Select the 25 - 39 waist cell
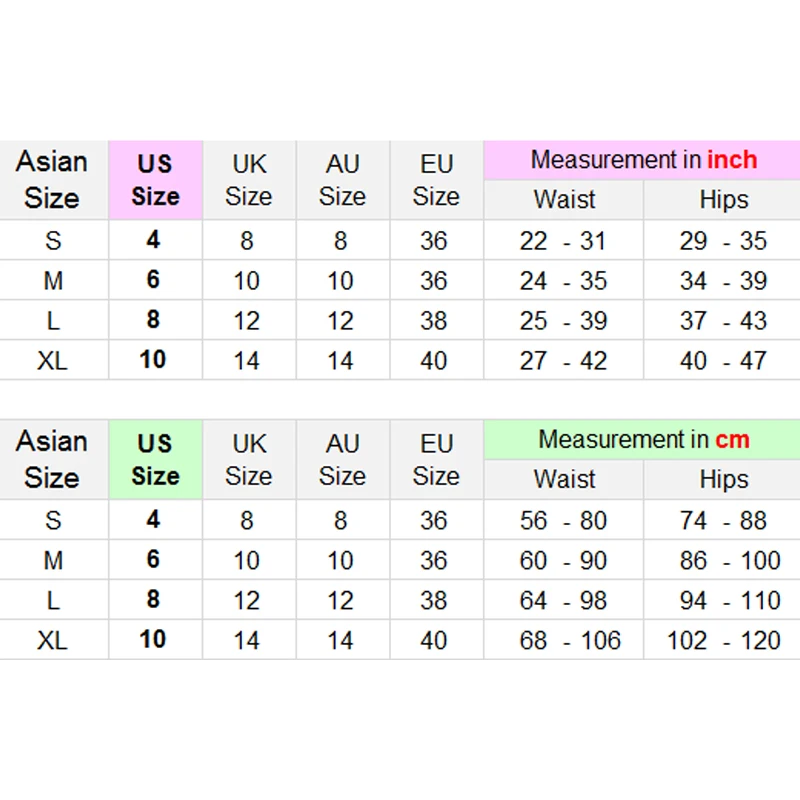 563,321
